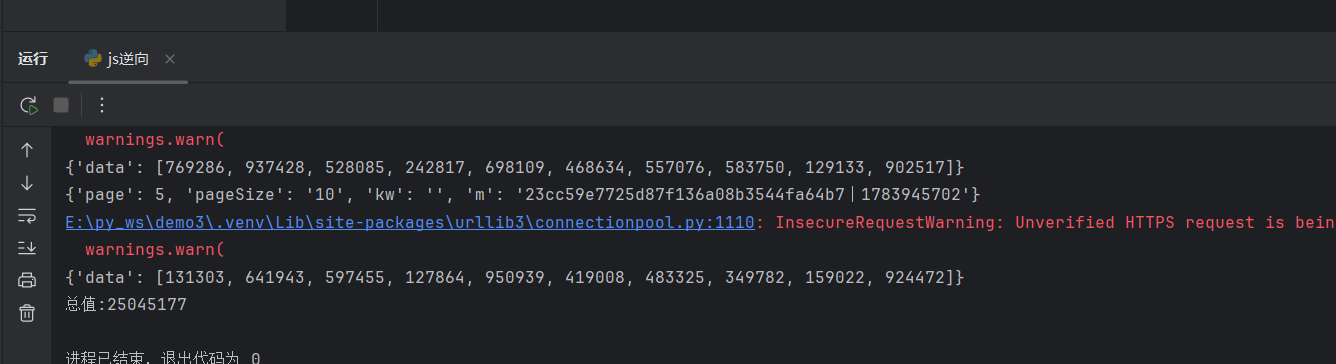
Task: Print the console output
Action: 27,281
